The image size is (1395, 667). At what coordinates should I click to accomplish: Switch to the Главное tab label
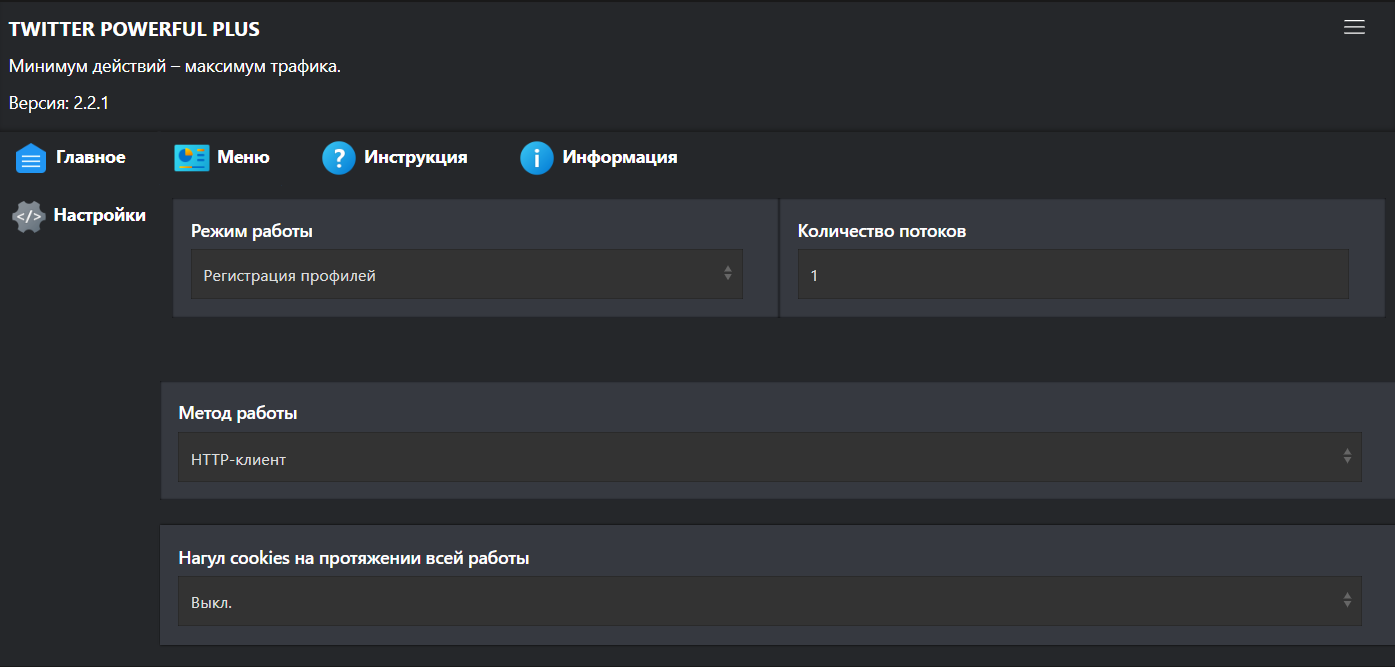click(x=90, y=157)
